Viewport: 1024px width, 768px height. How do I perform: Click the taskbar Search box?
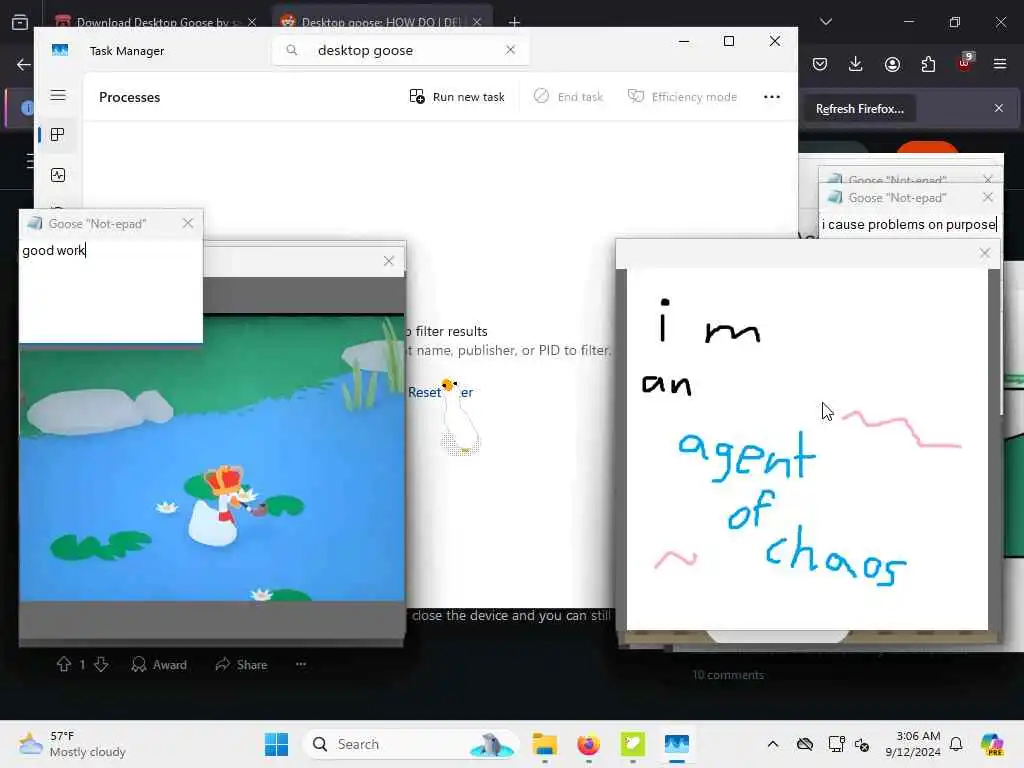coord(410,744)
